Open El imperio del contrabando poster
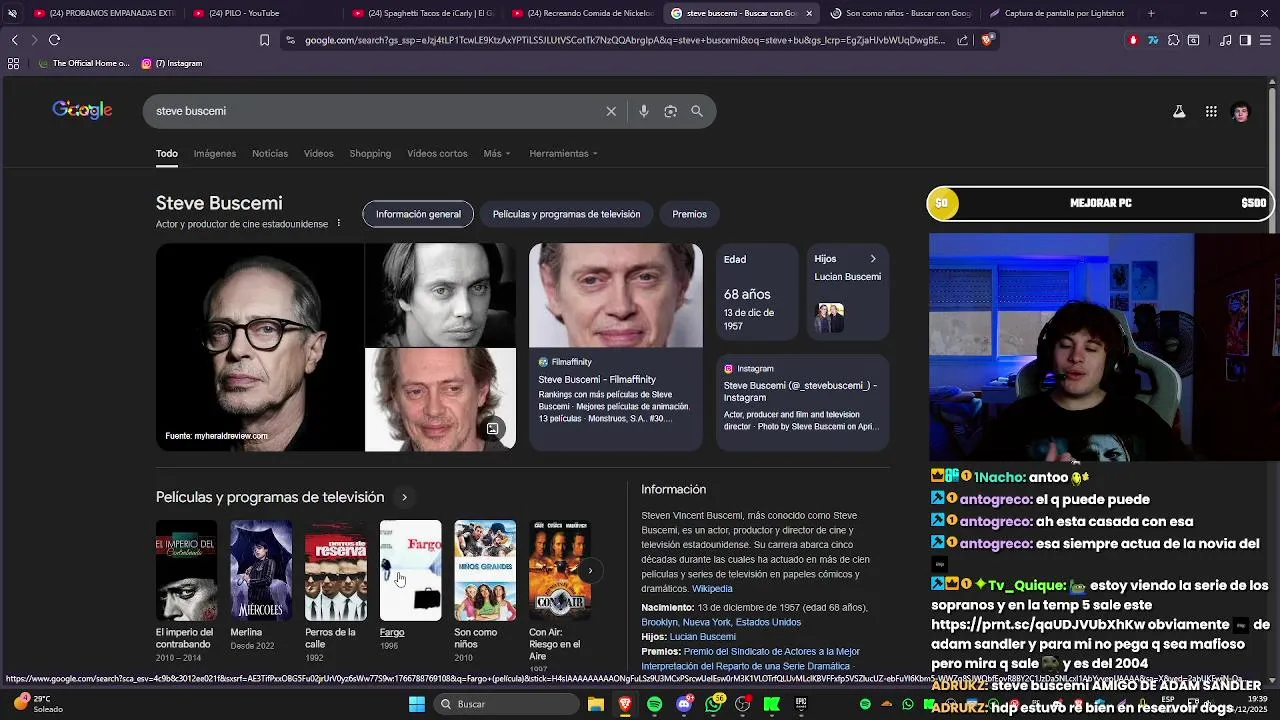 (x=186, y=570)
